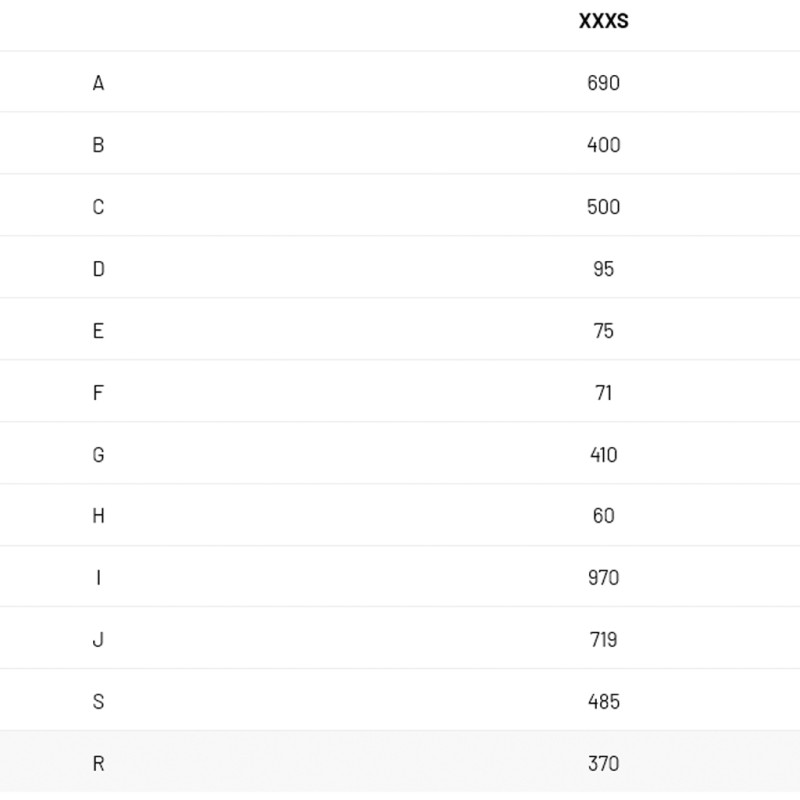800x800 pixels.
Task: Select row label B
Action: pos(98,145)
